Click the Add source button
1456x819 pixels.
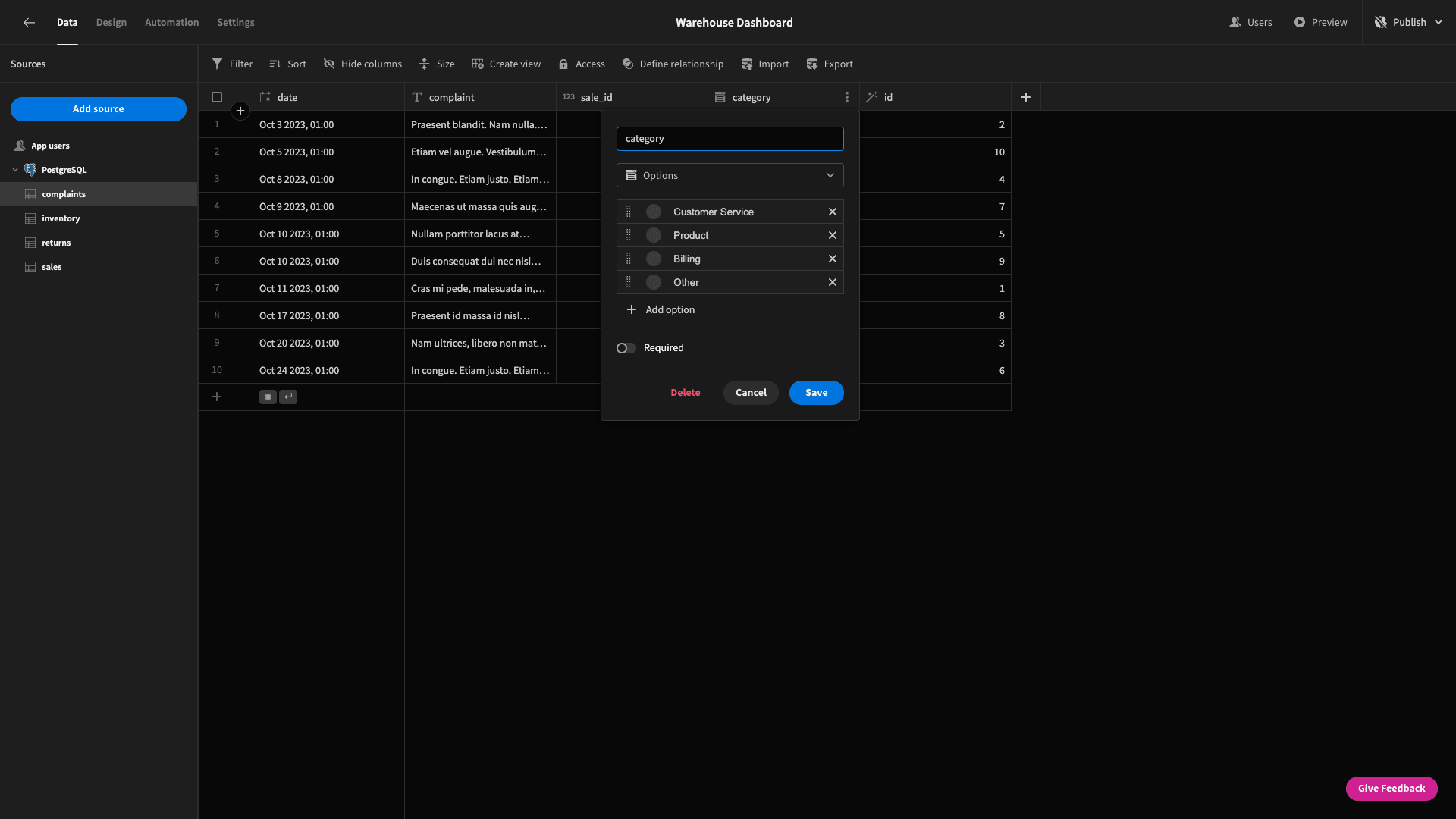[99, 109]
